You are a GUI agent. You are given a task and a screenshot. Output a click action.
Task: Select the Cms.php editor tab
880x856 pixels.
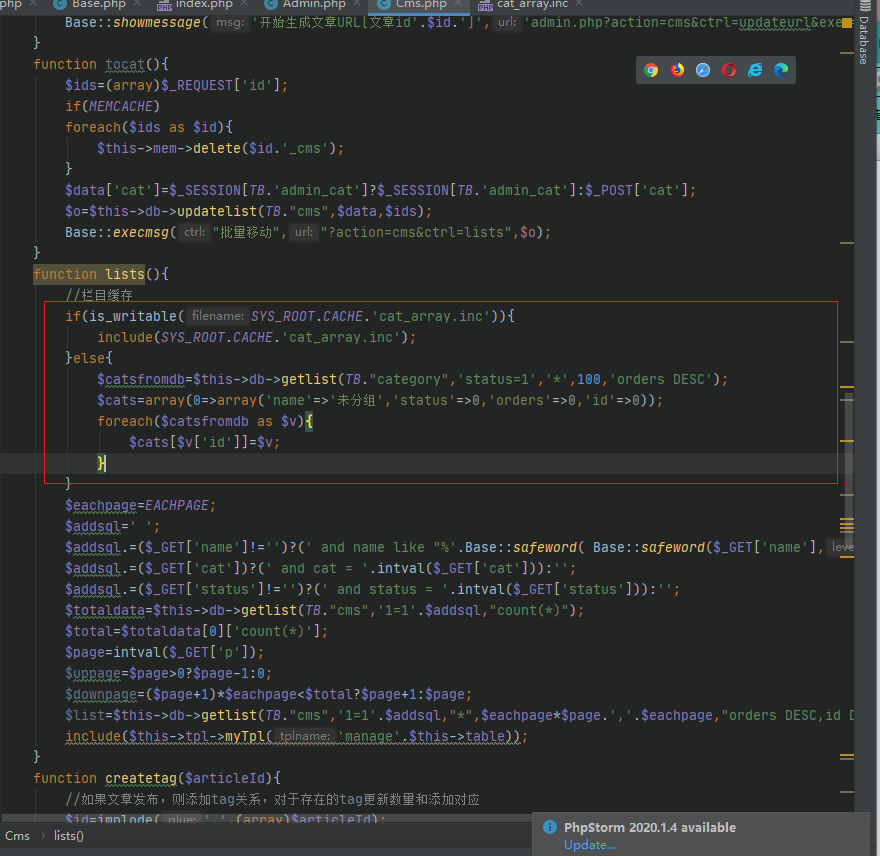pos(420,4)
